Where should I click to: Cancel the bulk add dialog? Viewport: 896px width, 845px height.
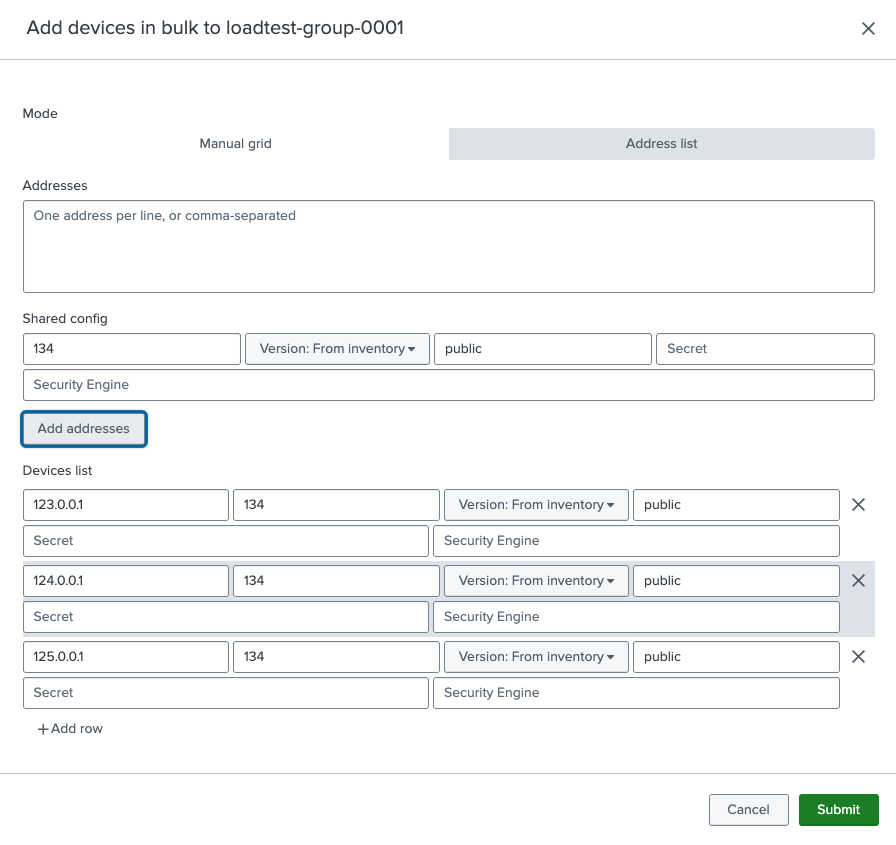[x=748, y=810]
